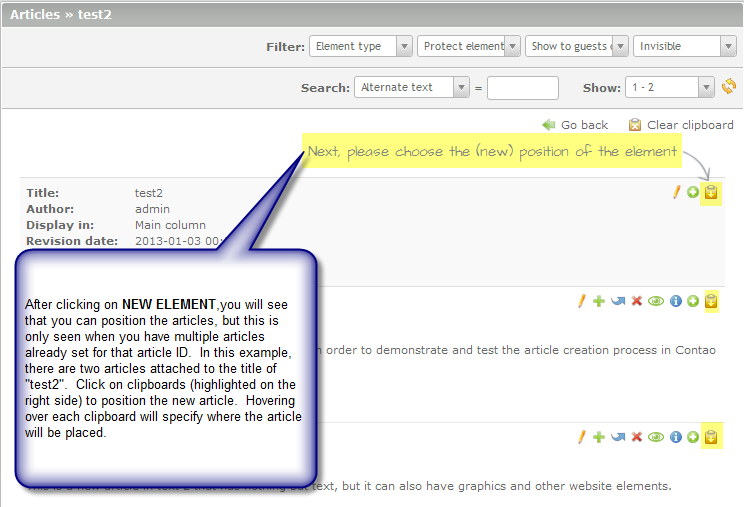Move the element mentioning 'article creation process in Contao'
This screenshot has width=744, height=507.
click(618, 301)
